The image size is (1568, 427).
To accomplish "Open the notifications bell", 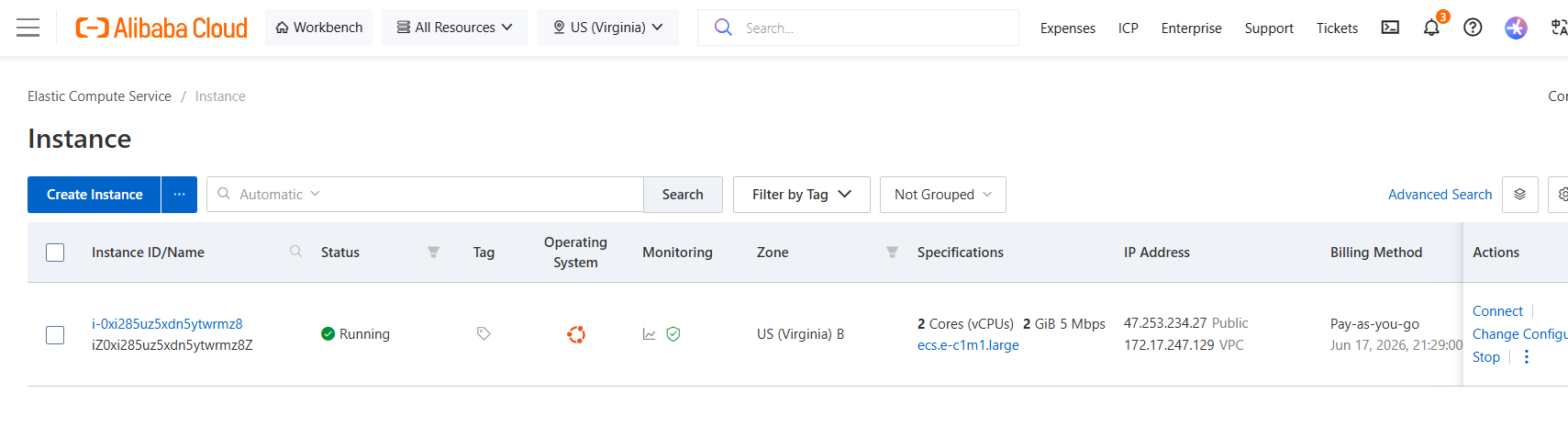I will tap(1431, 28).
